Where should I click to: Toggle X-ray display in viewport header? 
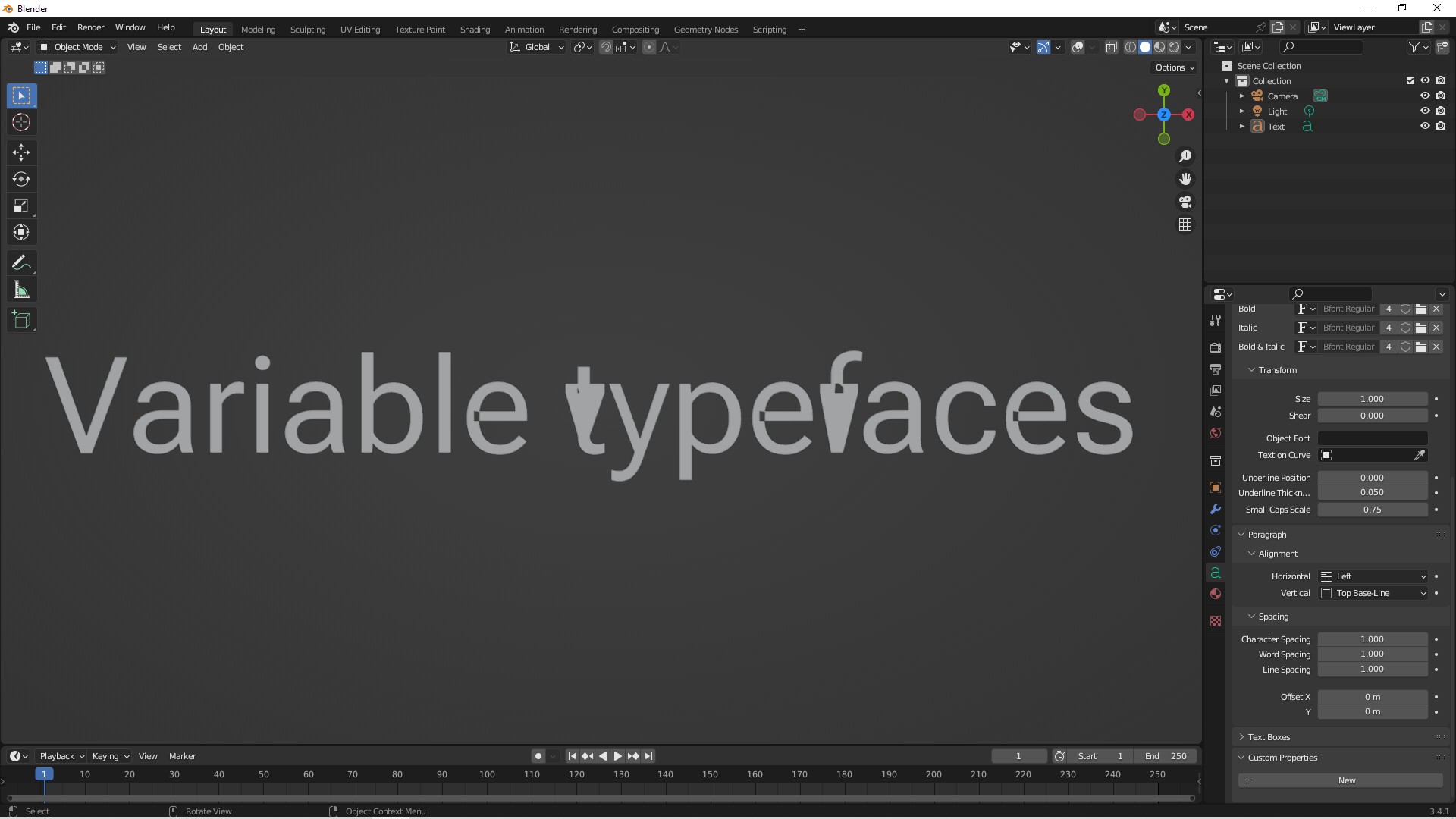point(1111,47)
